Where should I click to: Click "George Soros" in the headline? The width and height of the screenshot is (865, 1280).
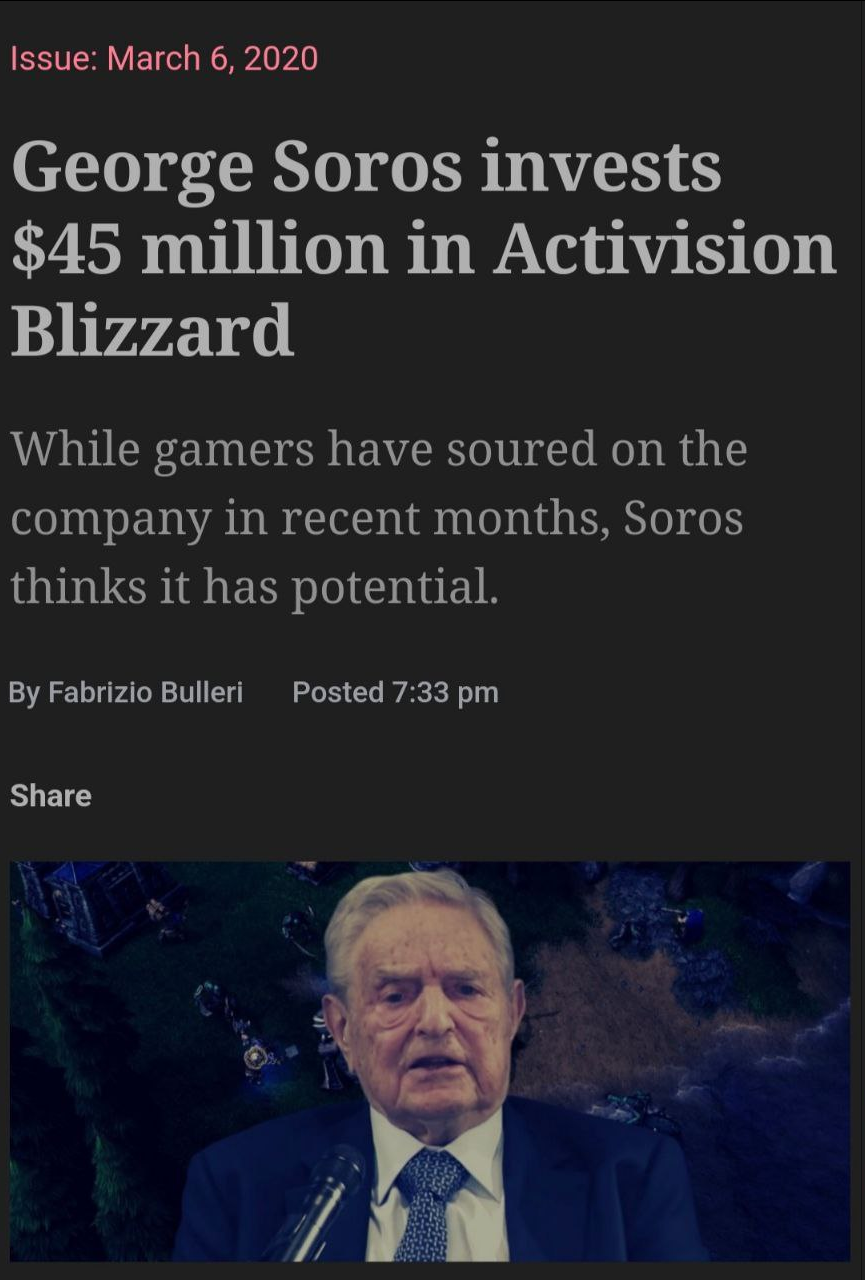236,167
